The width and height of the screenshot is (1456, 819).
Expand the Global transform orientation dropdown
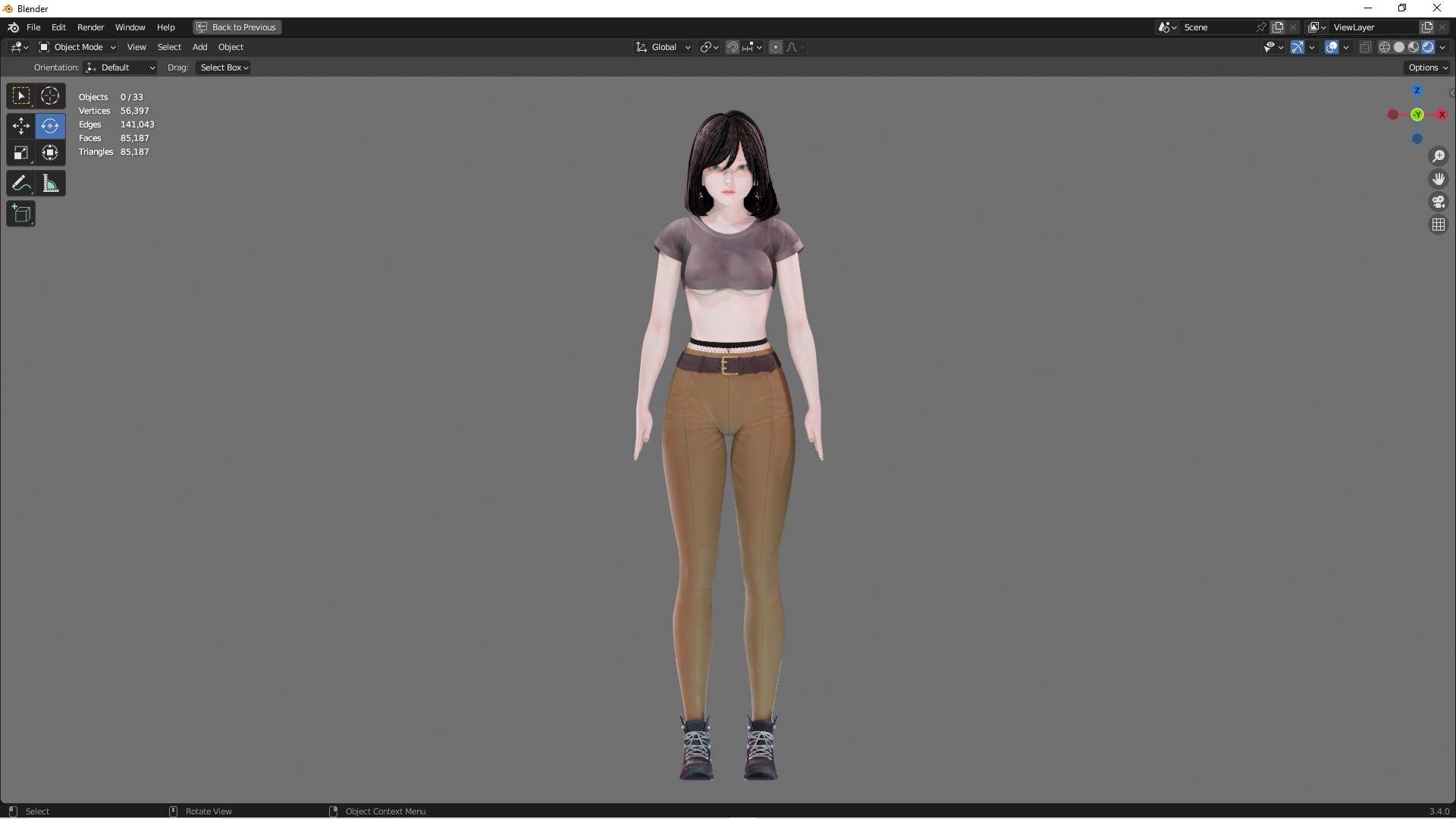click(x=664, y=47)
